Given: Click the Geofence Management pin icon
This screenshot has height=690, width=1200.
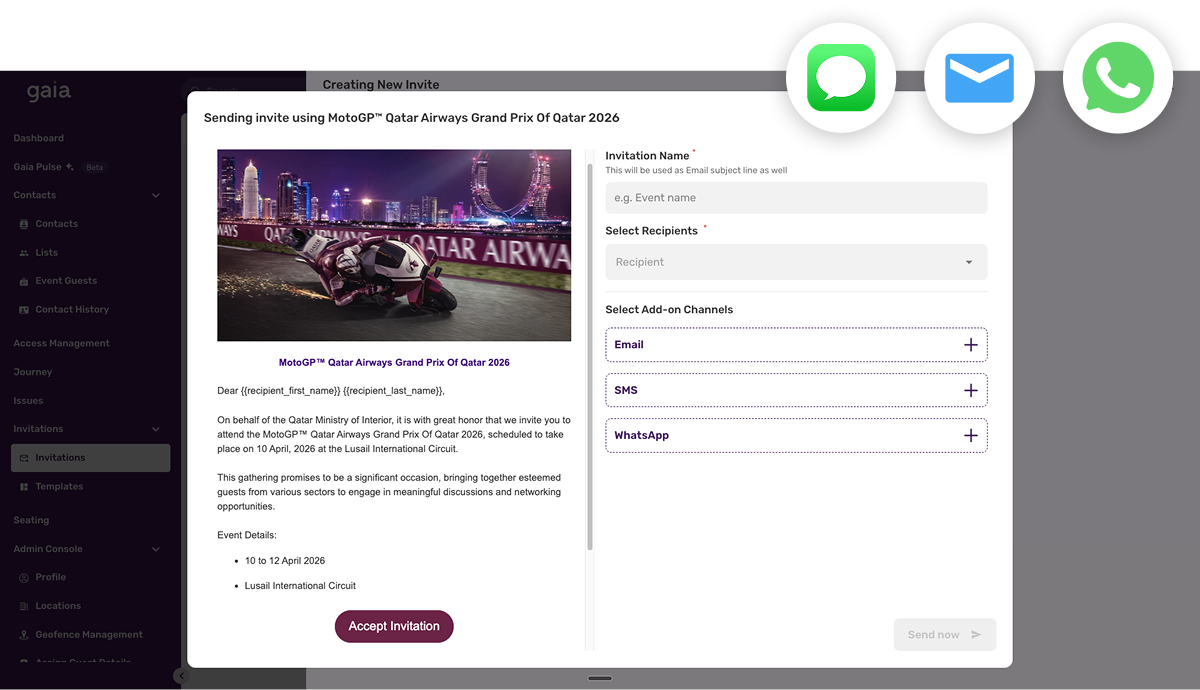Looking at the screenshot, I should click(24, 635).
